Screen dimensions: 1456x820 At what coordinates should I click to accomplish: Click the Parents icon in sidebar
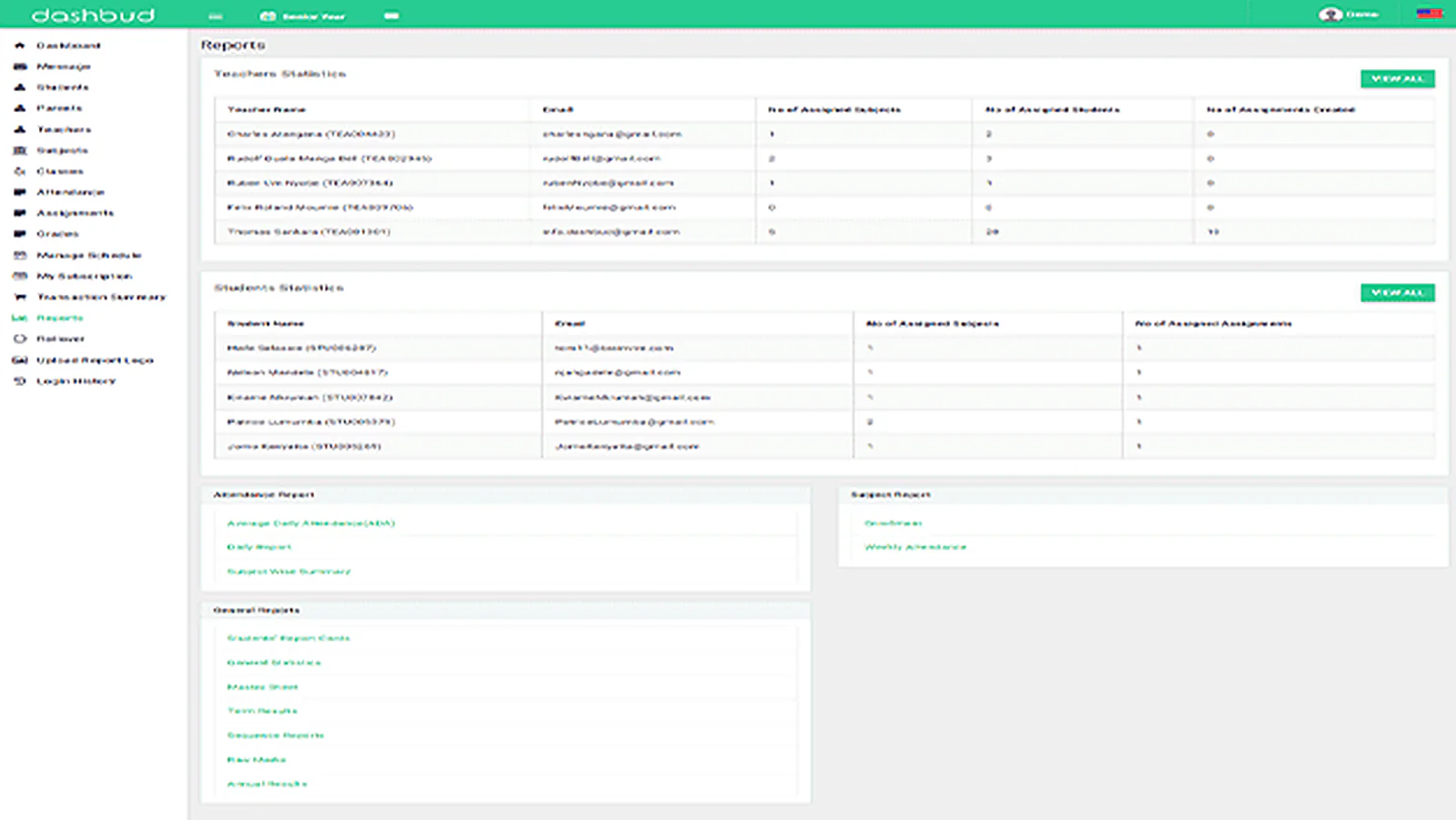point(20,108)
